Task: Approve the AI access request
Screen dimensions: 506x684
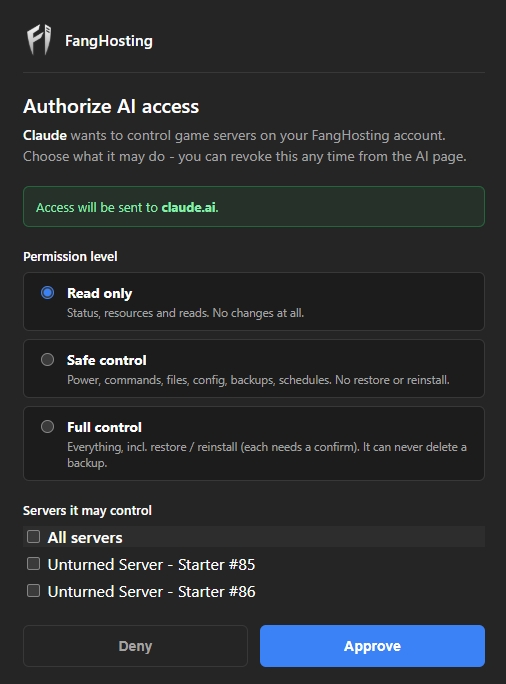Action: 373,646
